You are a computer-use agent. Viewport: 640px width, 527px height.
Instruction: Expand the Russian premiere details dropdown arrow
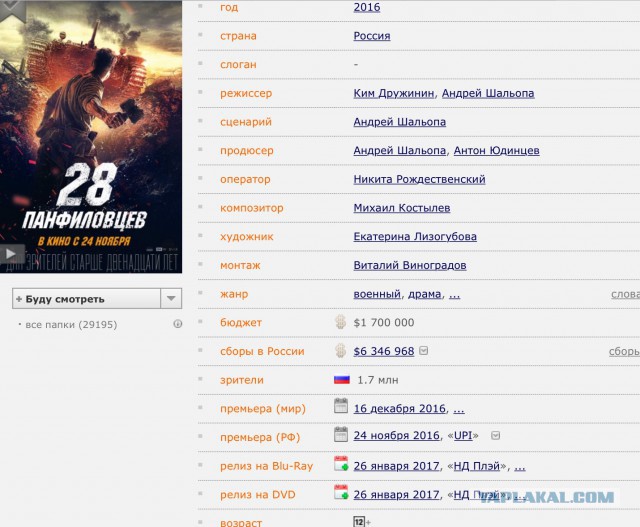click(x=495, y=436)
